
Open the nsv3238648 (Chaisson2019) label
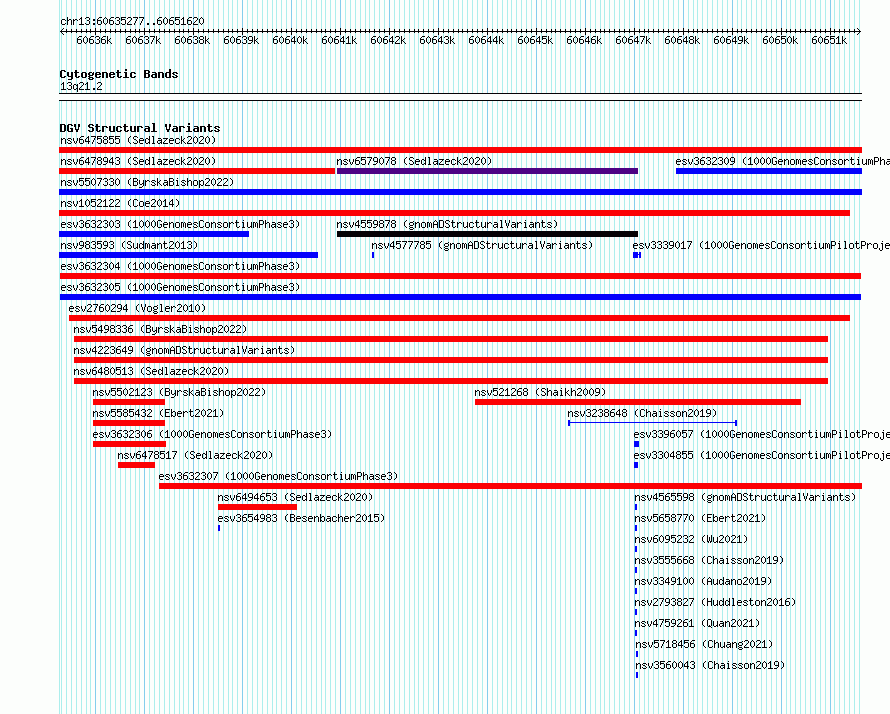(643, 413)
